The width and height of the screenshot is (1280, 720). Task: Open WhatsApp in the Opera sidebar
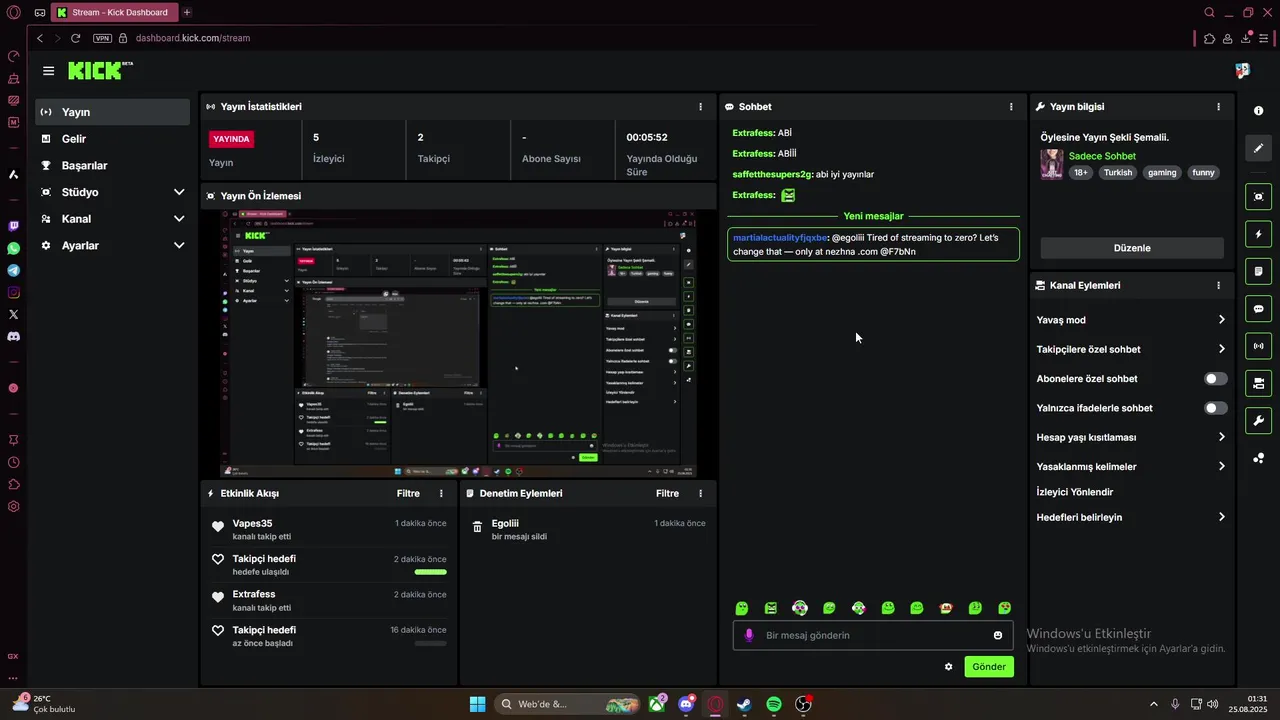(13, 248)
